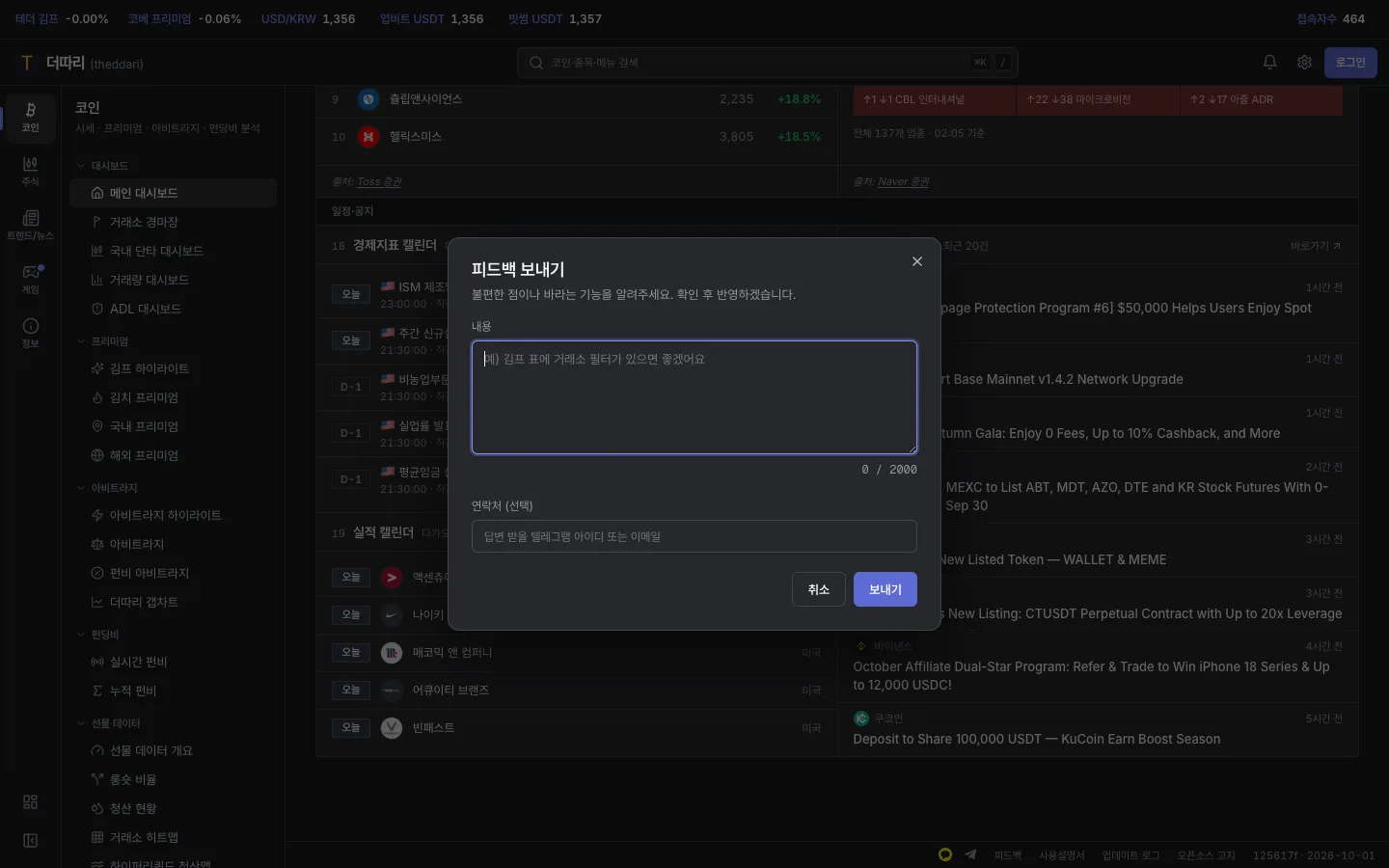The width and height of the screenshot is (1389, 868).
Task: Click the grid apps icon at rail bottom
Action: pyautogui.click(x=31, y=802)
